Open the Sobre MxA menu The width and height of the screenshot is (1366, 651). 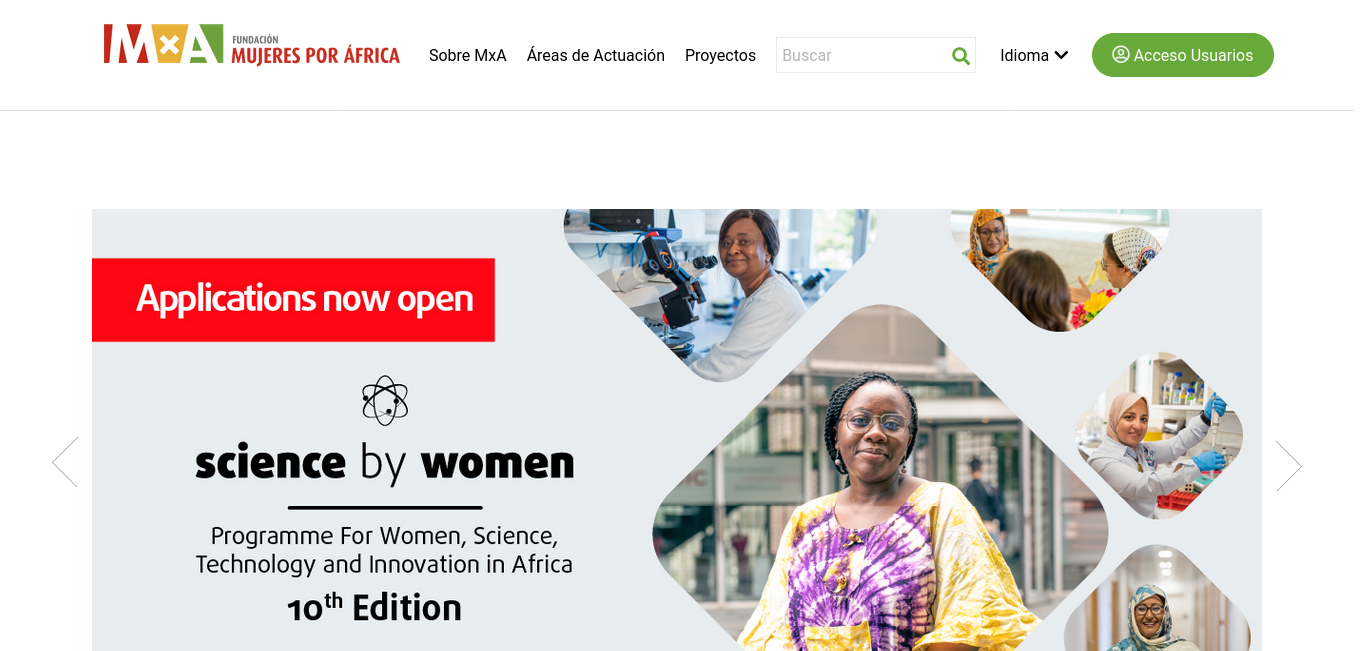[468, 55]
